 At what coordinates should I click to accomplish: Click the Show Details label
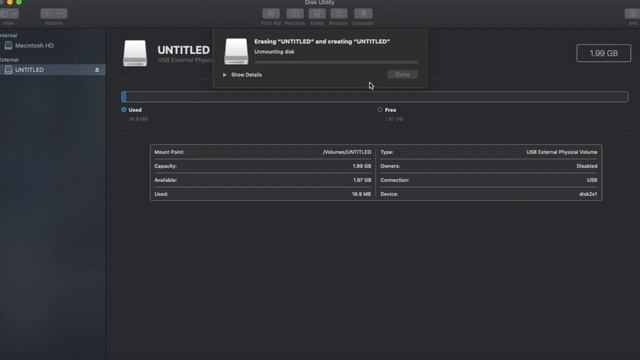(x=247, y=75)
